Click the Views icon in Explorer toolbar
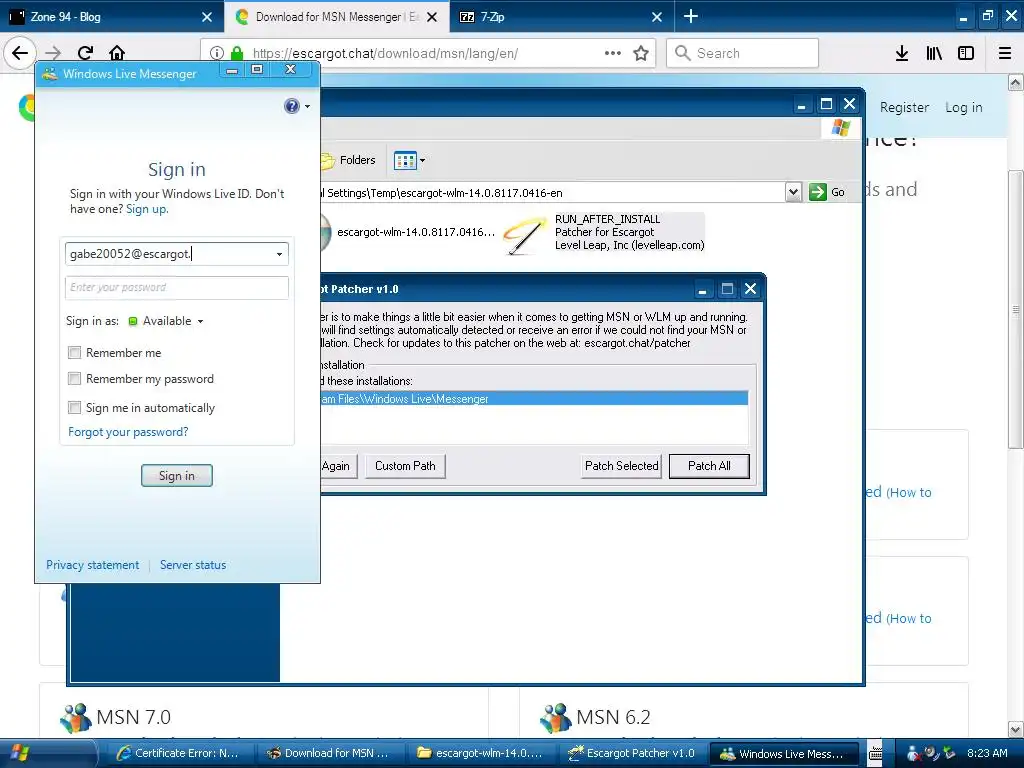The width and height of the screenshot is (1024, 768). coord(405,160)
